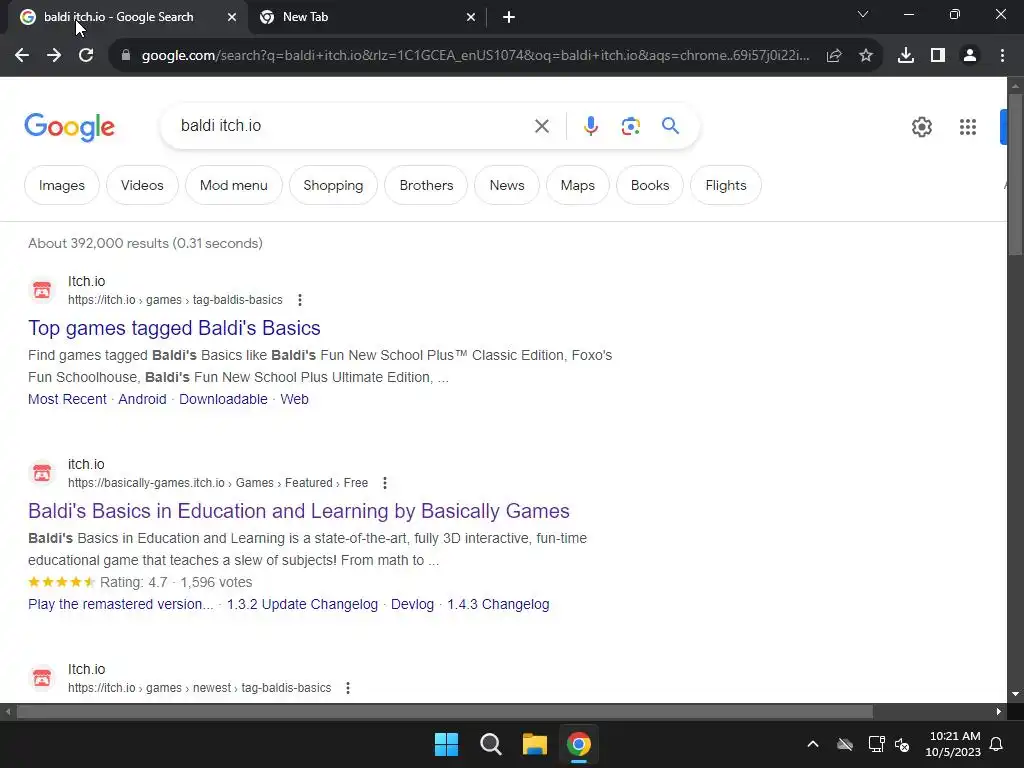Open the Most Recent sitelink
1024x768 pixels.
point(67,399)
